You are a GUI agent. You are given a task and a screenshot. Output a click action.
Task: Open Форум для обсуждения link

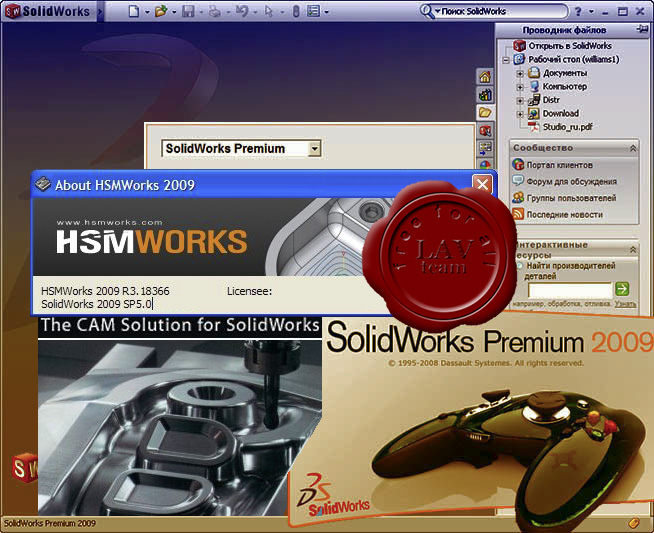(x=571, y=182)
